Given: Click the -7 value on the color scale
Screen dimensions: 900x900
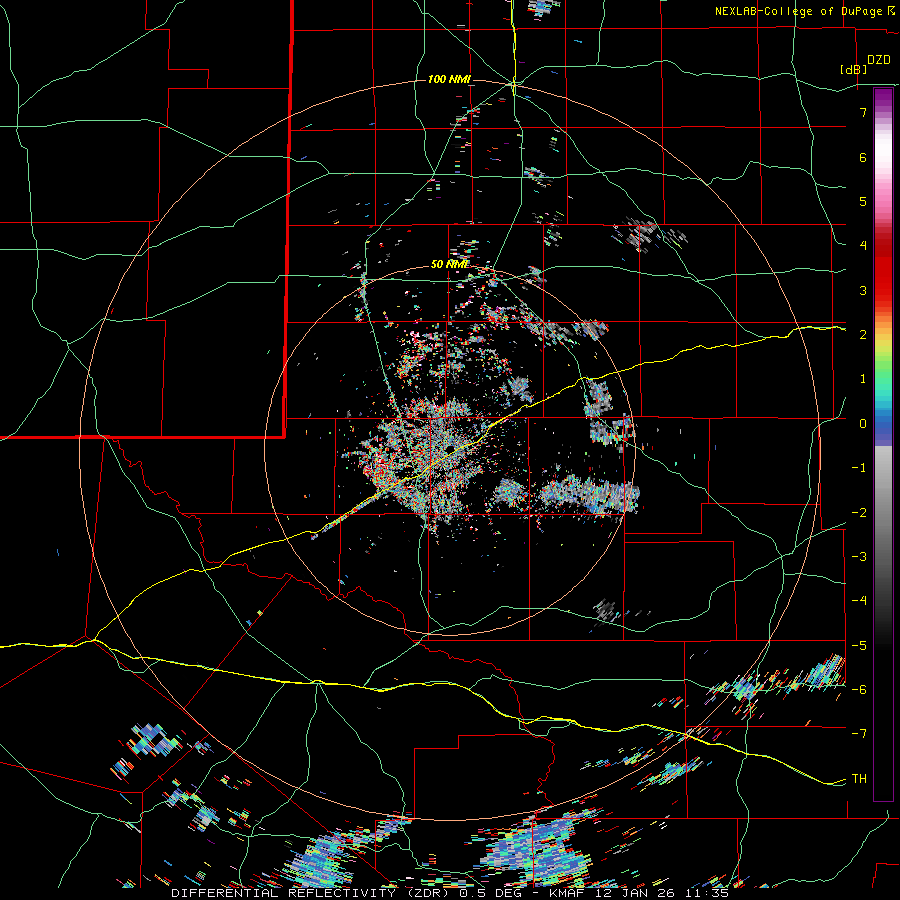Looking at the screenshot, I should (859, 734).
